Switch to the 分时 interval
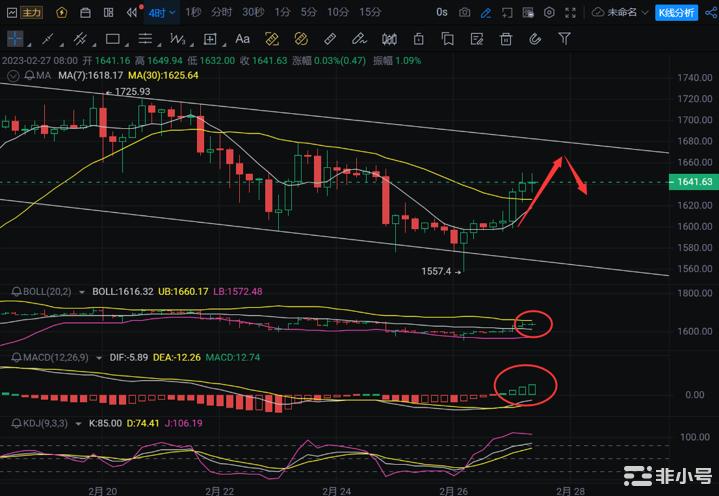 221,12
